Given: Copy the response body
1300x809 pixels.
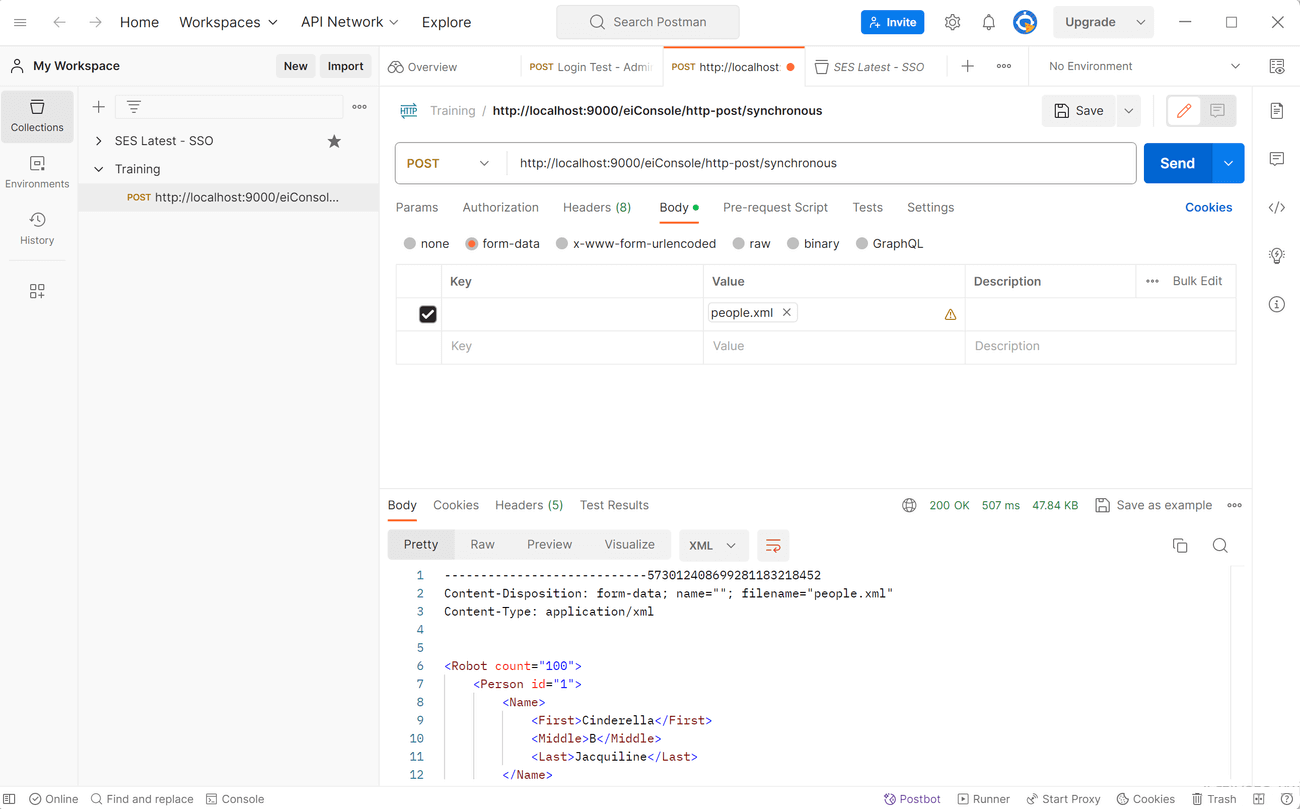Looking at the screenshot, I should point(1180,545).
